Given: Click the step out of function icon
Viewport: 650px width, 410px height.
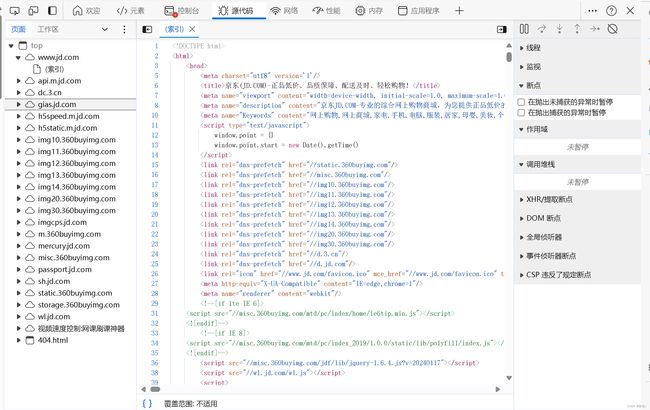Looking at the screenshot, I should point(577,29).
